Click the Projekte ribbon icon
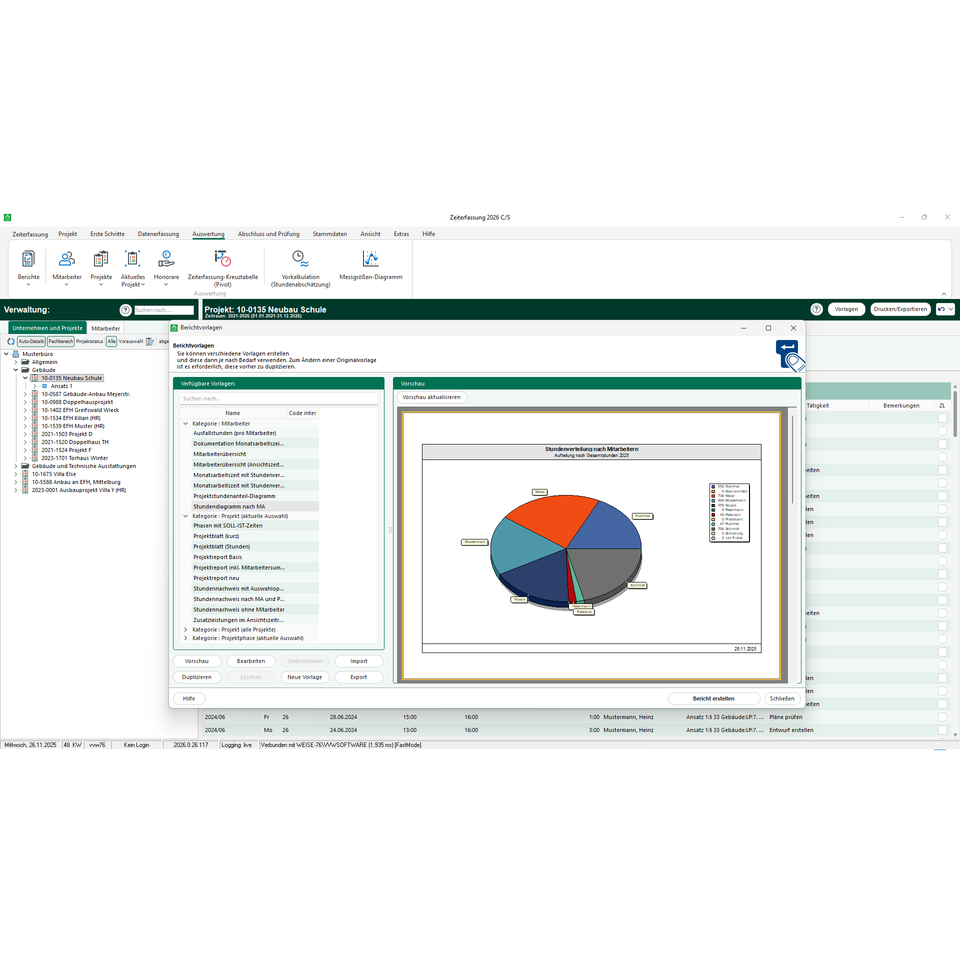Screen dimensions: 960x960 101,259
